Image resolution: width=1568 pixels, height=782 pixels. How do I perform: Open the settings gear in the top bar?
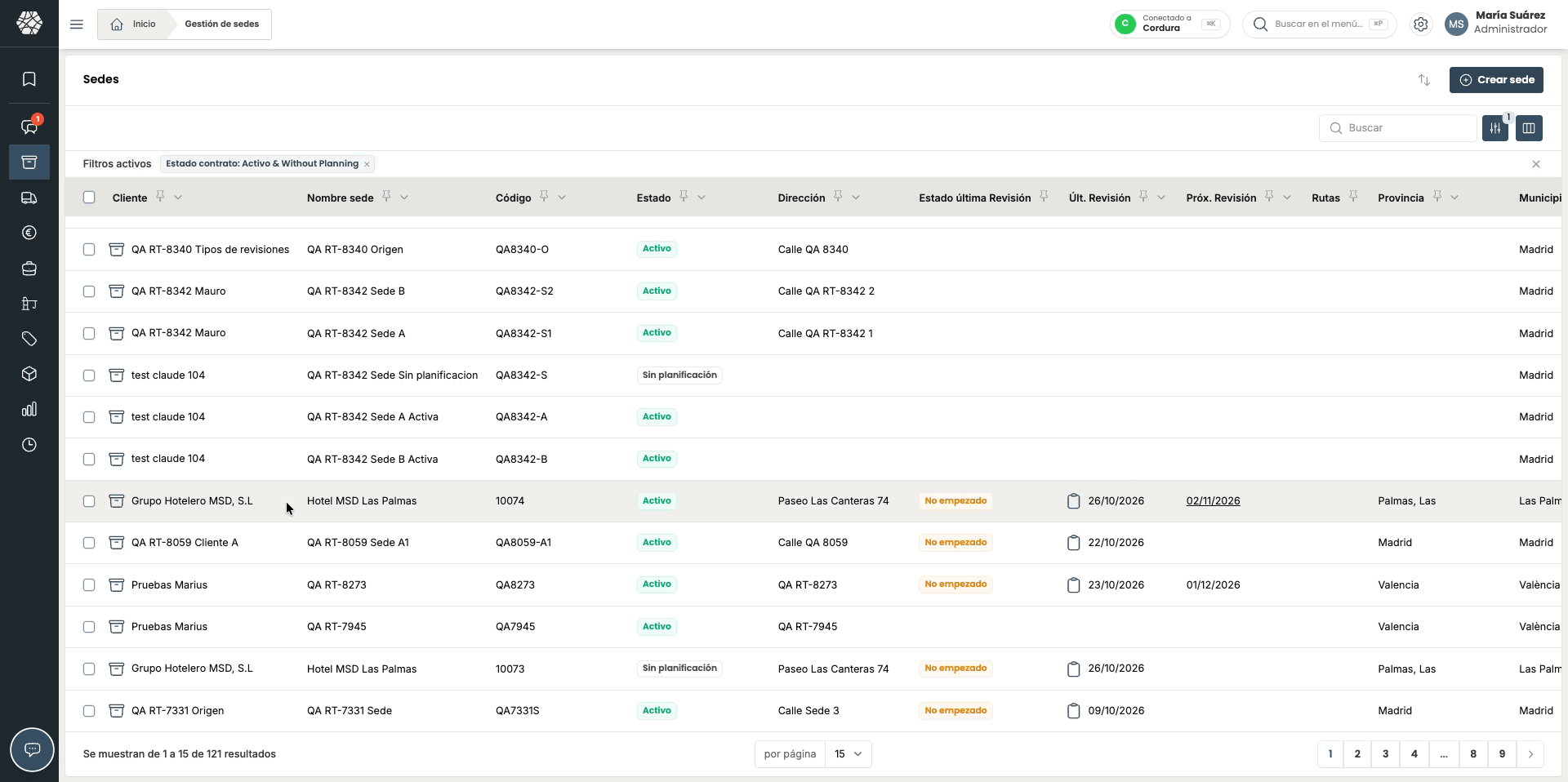1421,24
